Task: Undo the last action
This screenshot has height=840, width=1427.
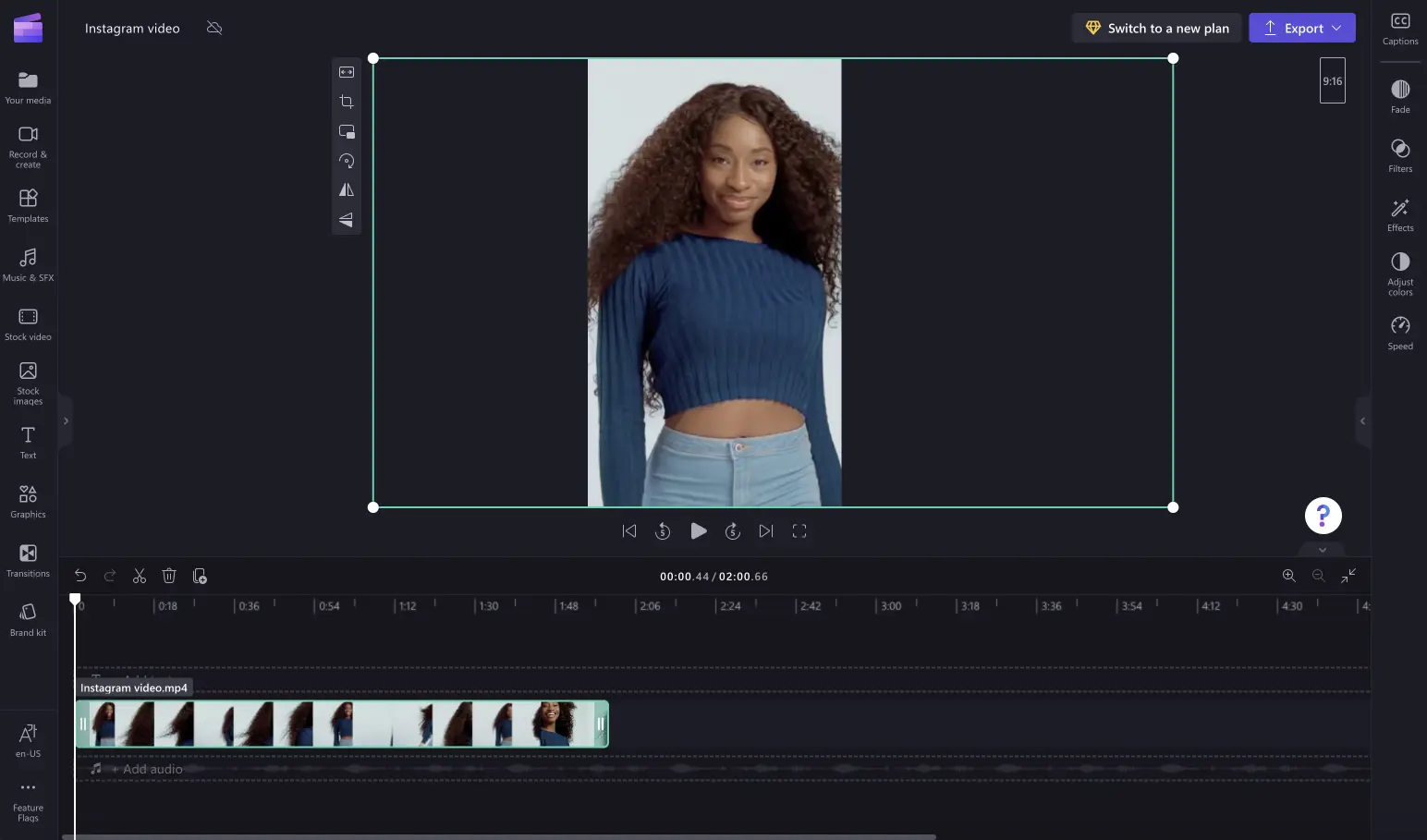Action: click(80, 576)
